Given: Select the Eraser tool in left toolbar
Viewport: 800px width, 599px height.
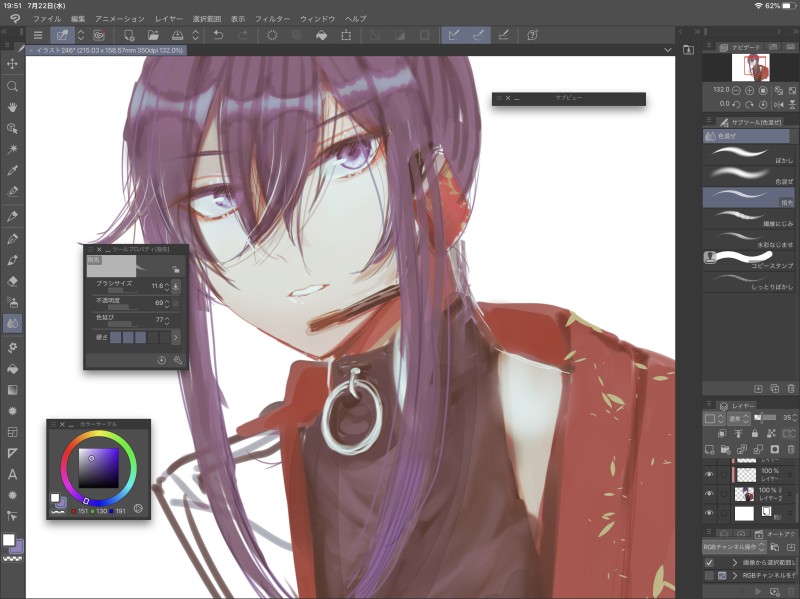Looking at the screenshot, I should coord(12,281).
